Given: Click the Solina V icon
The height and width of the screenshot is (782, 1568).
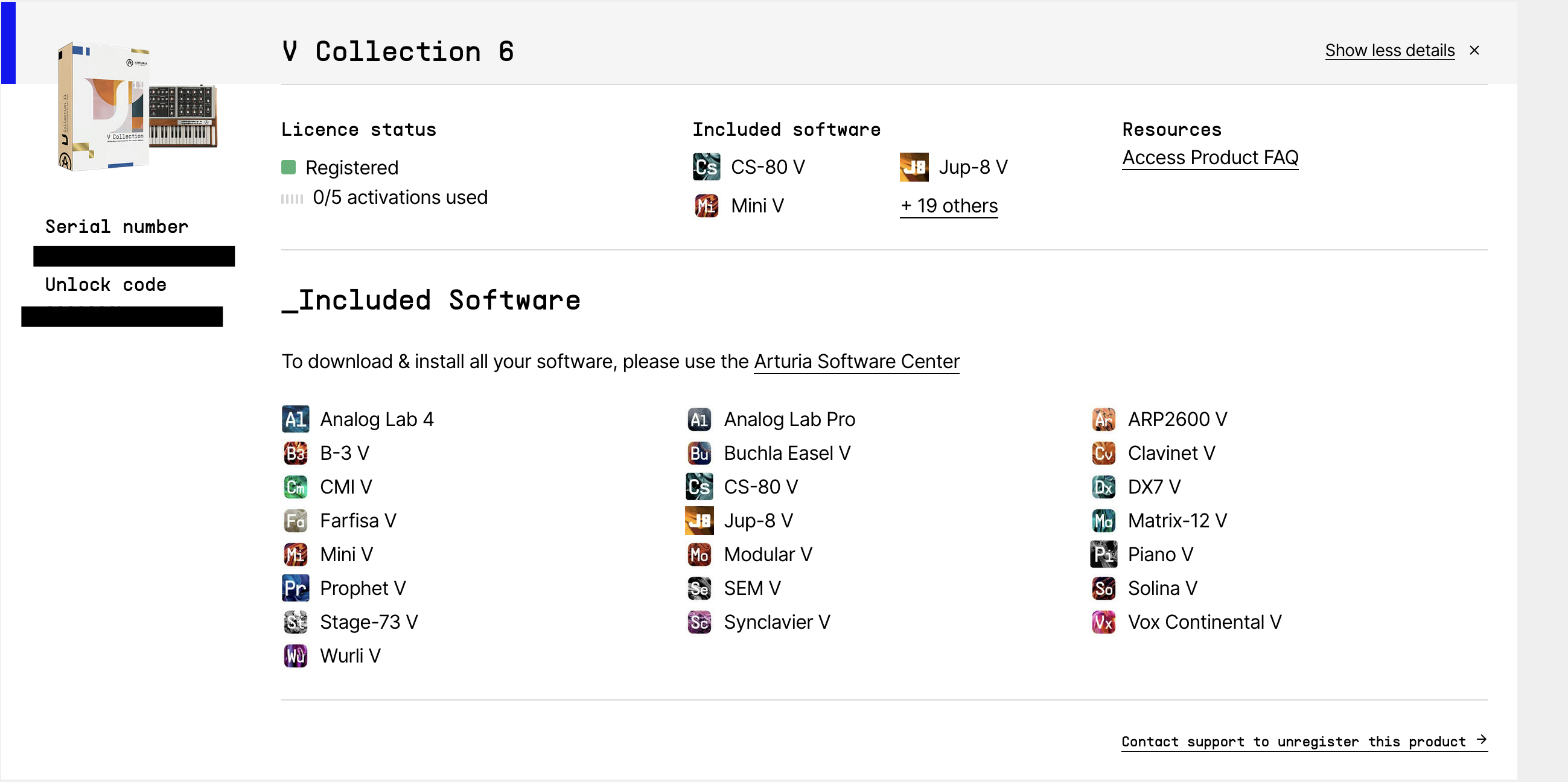Looking at the screenshot, I should [x=1103, y=588].
